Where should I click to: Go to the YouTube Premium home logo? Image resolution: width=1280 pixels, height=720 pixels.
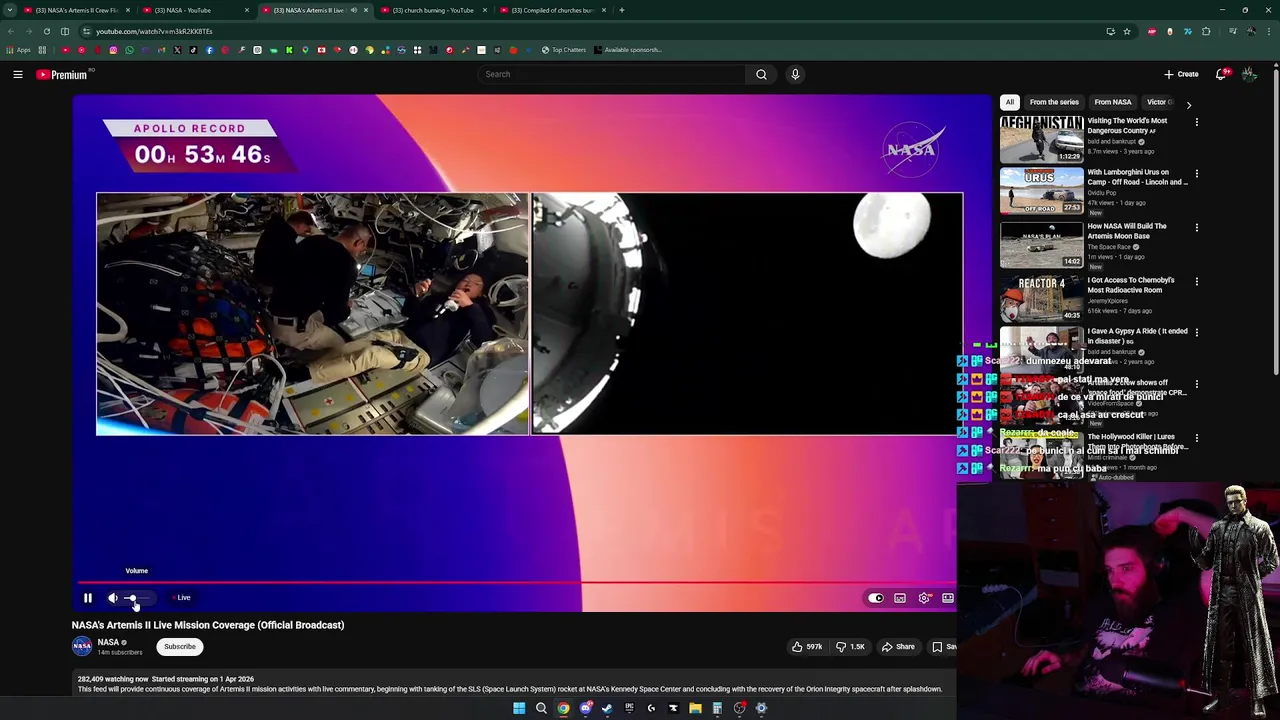coord(63,74)
